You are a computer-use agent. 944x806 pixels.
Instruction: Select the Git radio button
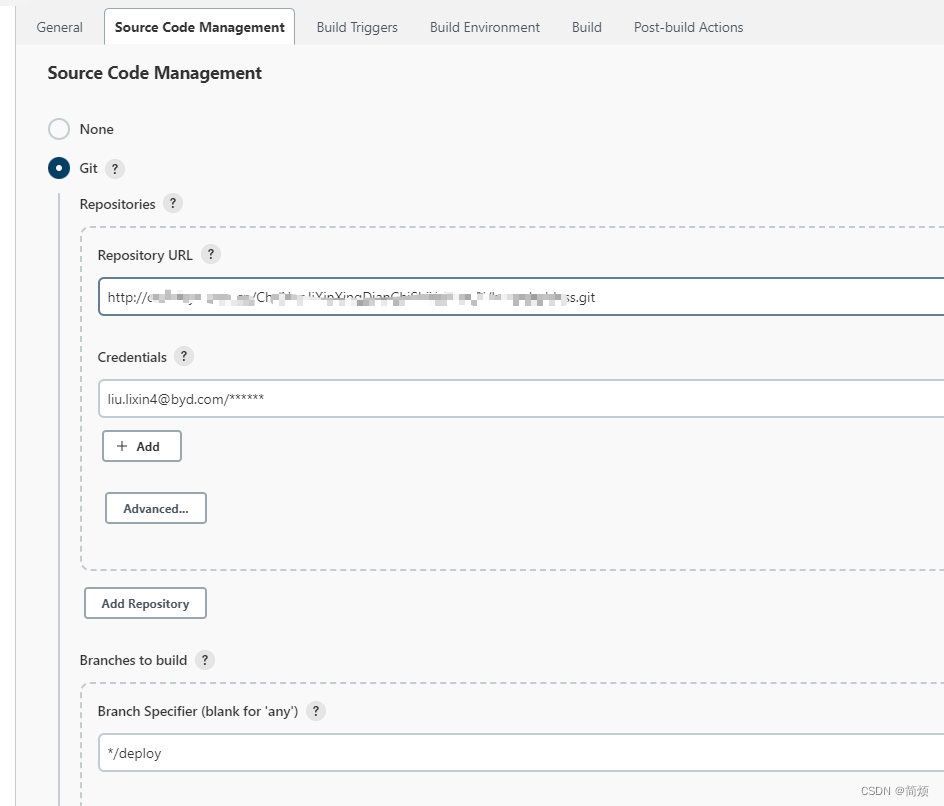click(59, 168)
